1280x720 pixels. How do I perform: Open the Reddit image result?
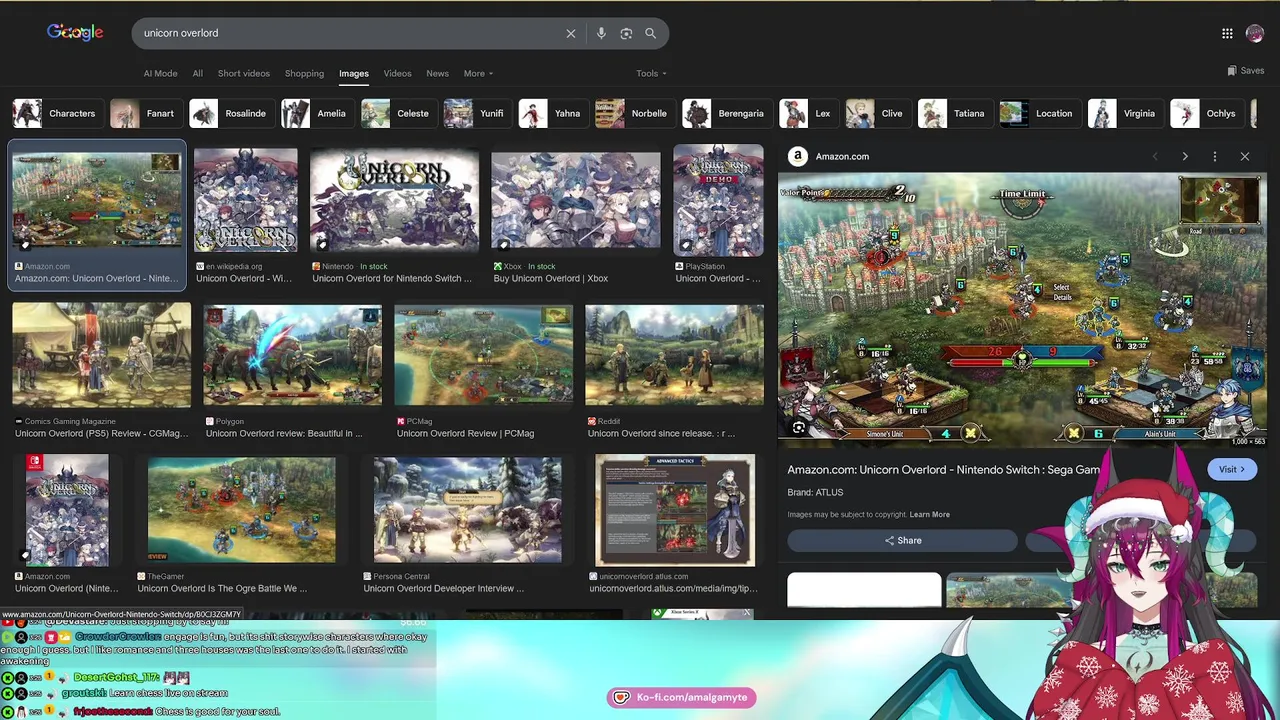tap(674, 356)
